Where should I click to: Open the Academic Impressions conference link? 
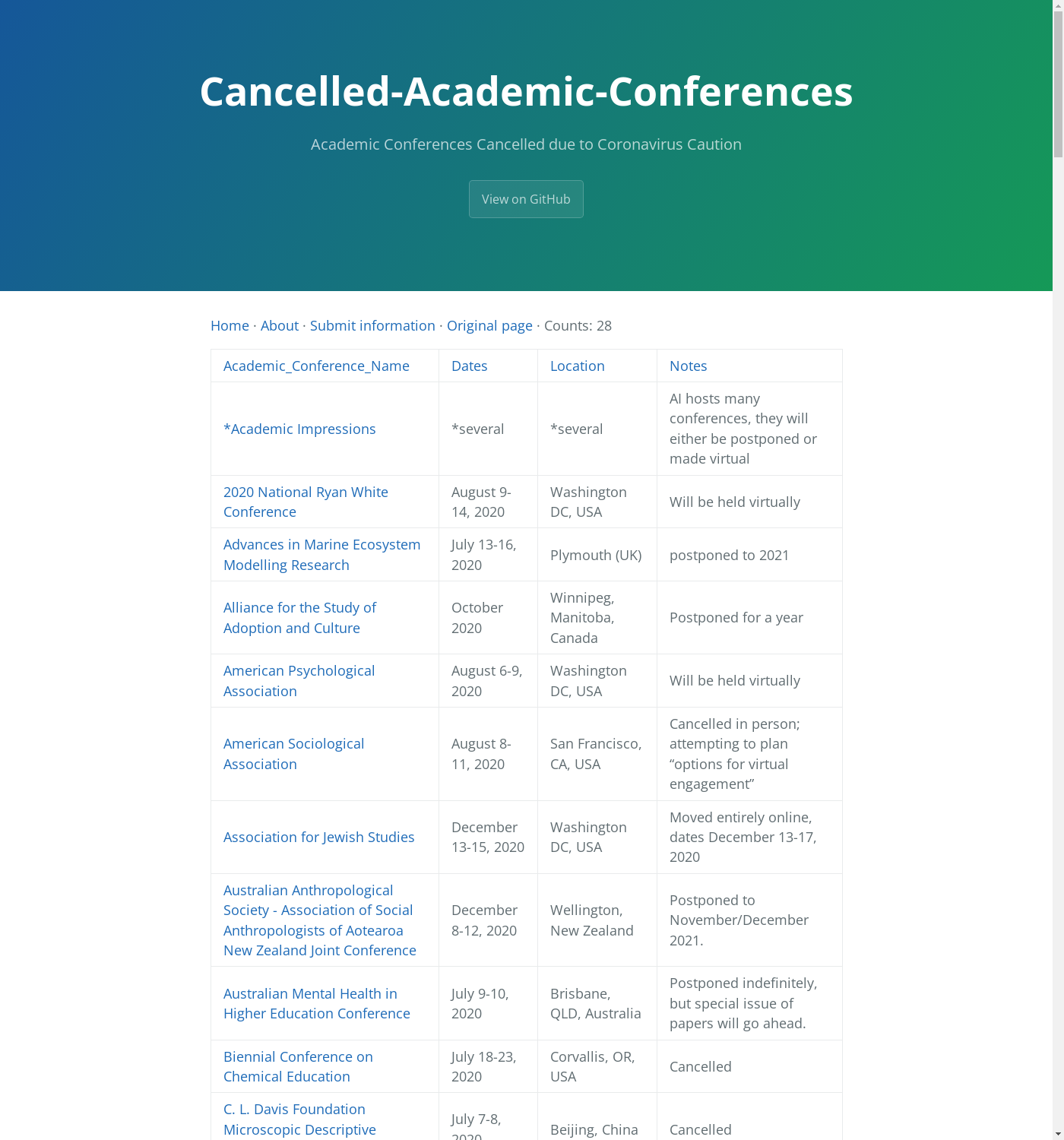299,429
